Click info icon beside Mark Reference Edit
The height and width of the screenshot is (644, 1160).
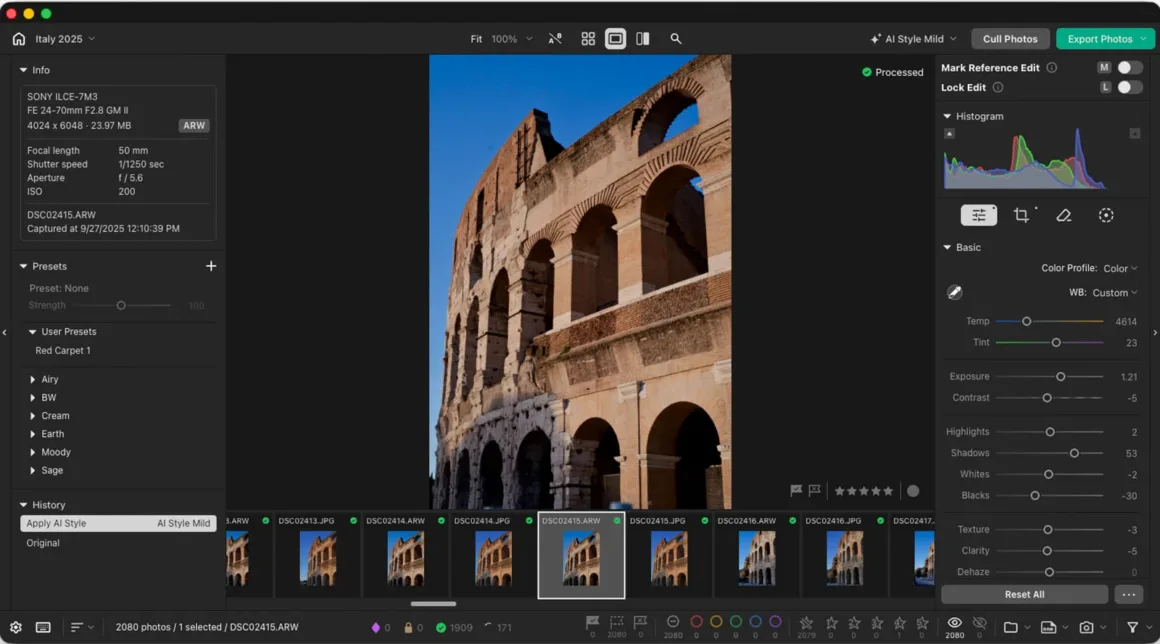coord(1051,67)
